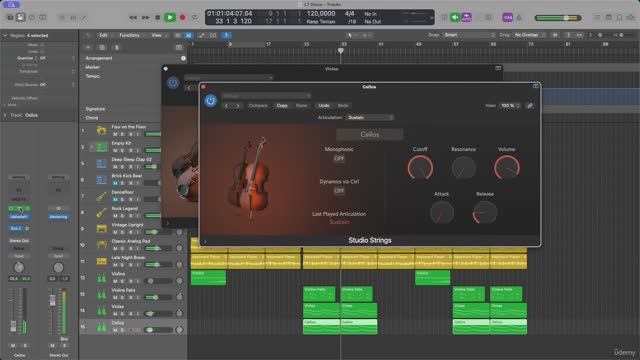Click the Redo button in Cellos plugin

pyautogui.click(x=343, y=106)
